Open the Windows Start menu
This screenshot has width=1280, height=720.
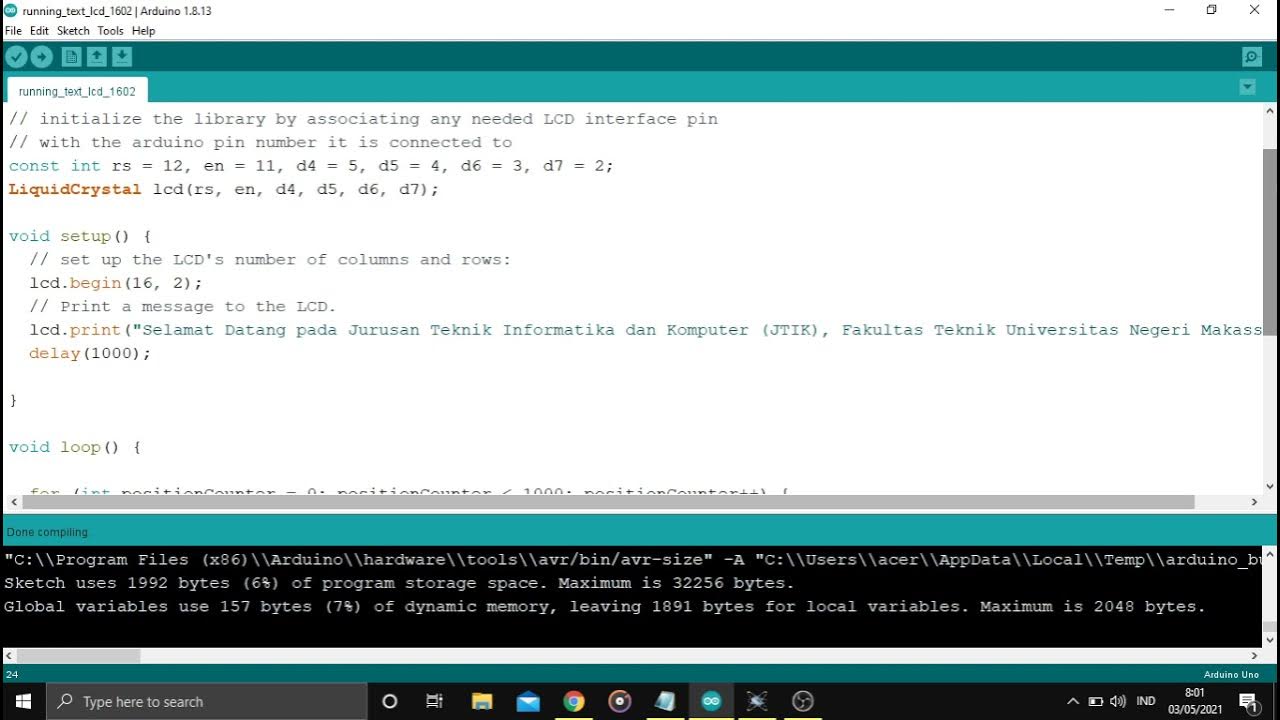coord(23,702)
